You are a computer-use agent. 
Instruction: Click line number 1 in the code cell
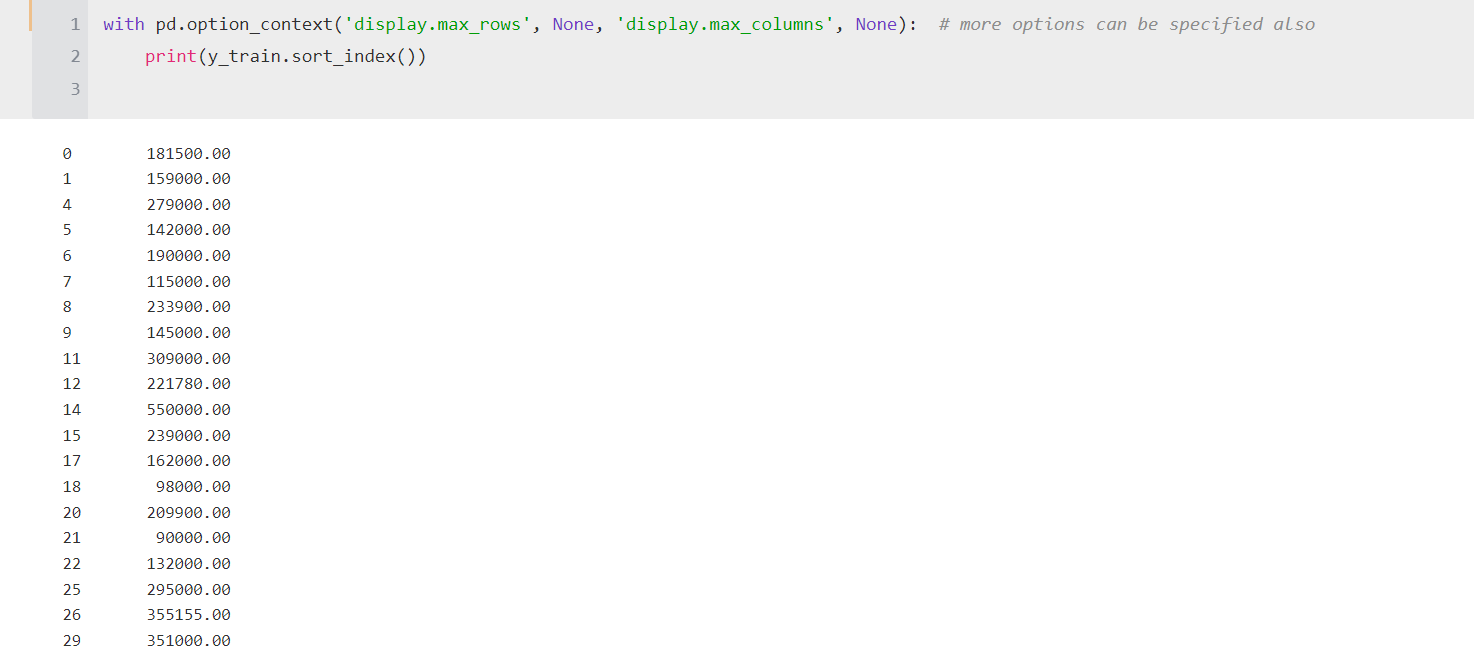(x=75, y=24)
